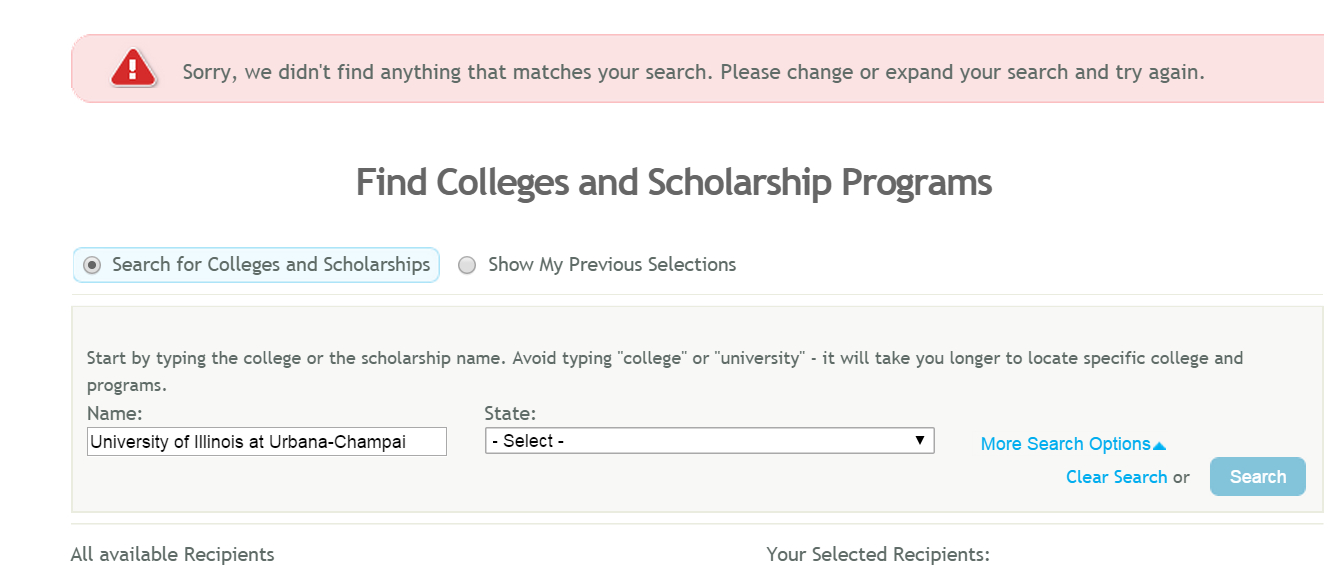This screenshot has width=1341, height=568.
Task: Select the Search for Colleges and Scholarships radio button
Action: [92, 265]
